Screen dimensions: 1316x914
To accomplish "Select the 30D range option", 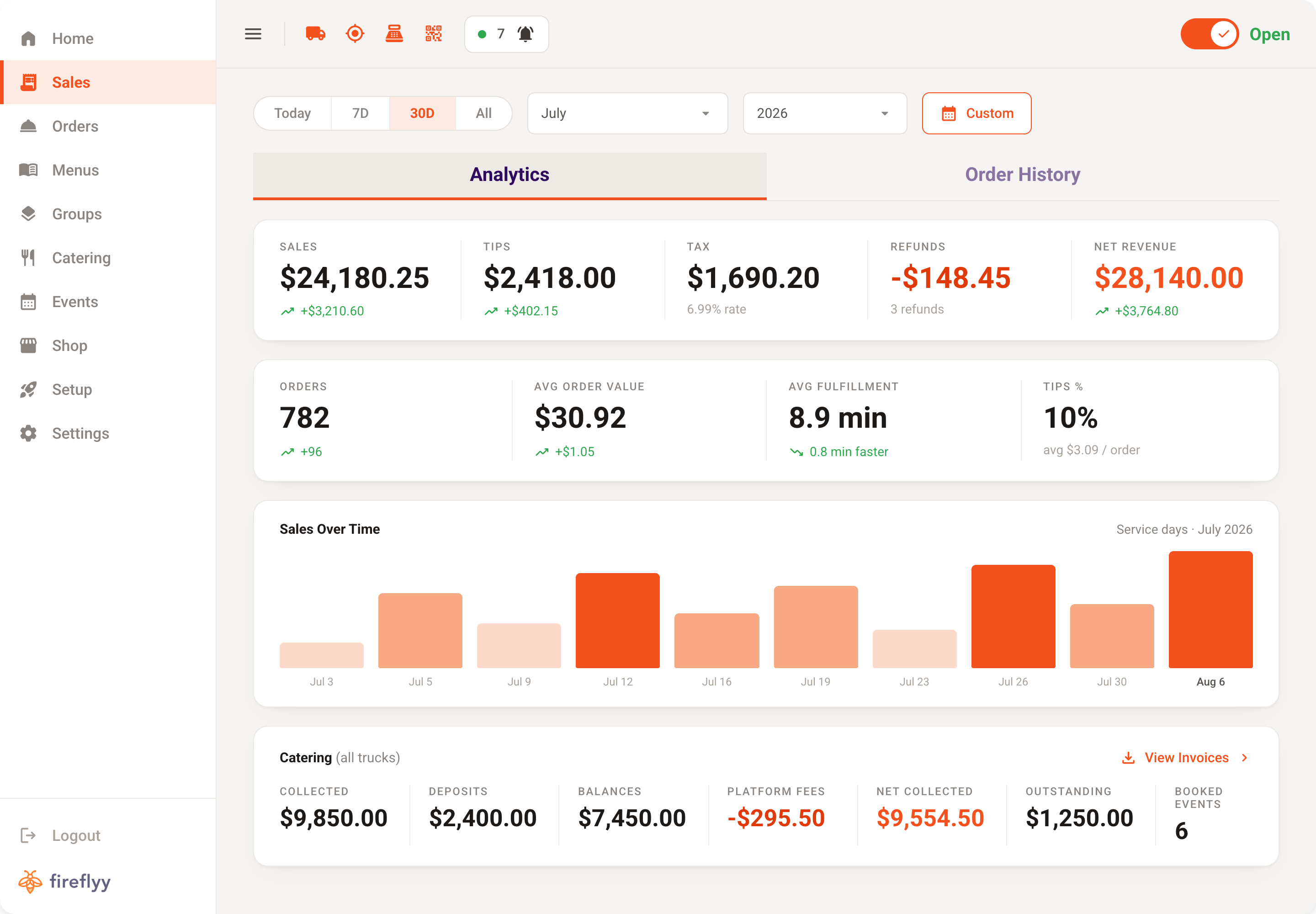I will pos(422,113).
